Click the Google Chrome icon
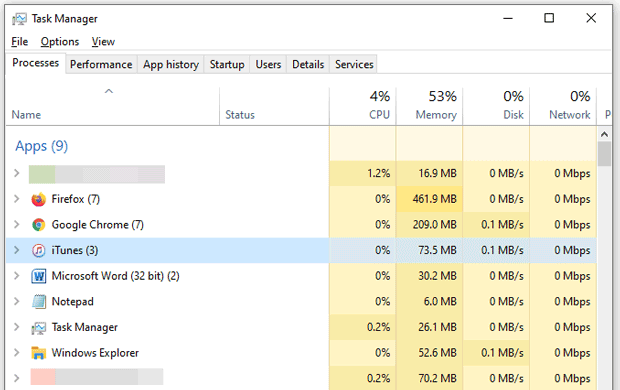620x390 pixels. [x=38, y=225]
